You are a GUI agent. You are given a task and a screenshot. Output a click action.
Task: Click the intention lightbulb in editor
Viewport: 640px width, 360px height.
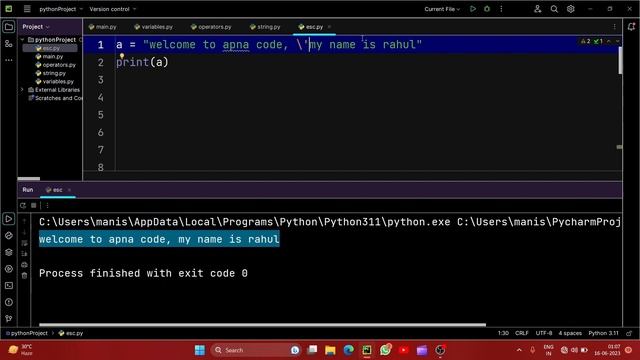pyautogui.click(x=122, y=56)
